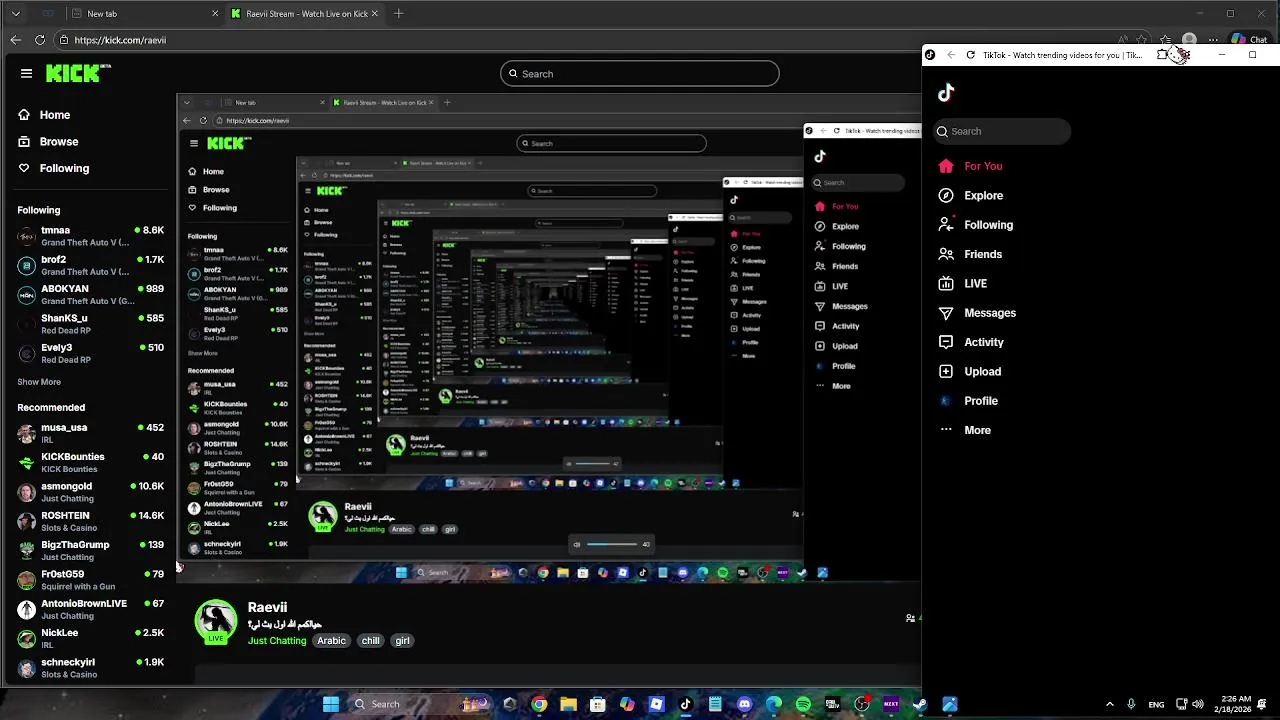The width and height of the screenshot is (1280, 720).
Task: Open BigzThaGrump recommended channel
Action: [x=90, y=550]
